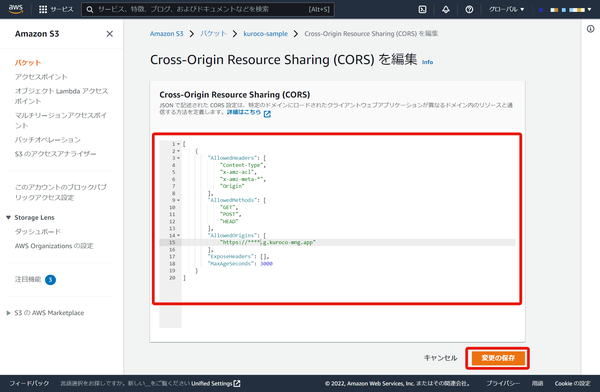Collapse AllowedOrigins fold arrow on line 14
The width and height of the screenshot is (600, 392).
click(178, 235)
